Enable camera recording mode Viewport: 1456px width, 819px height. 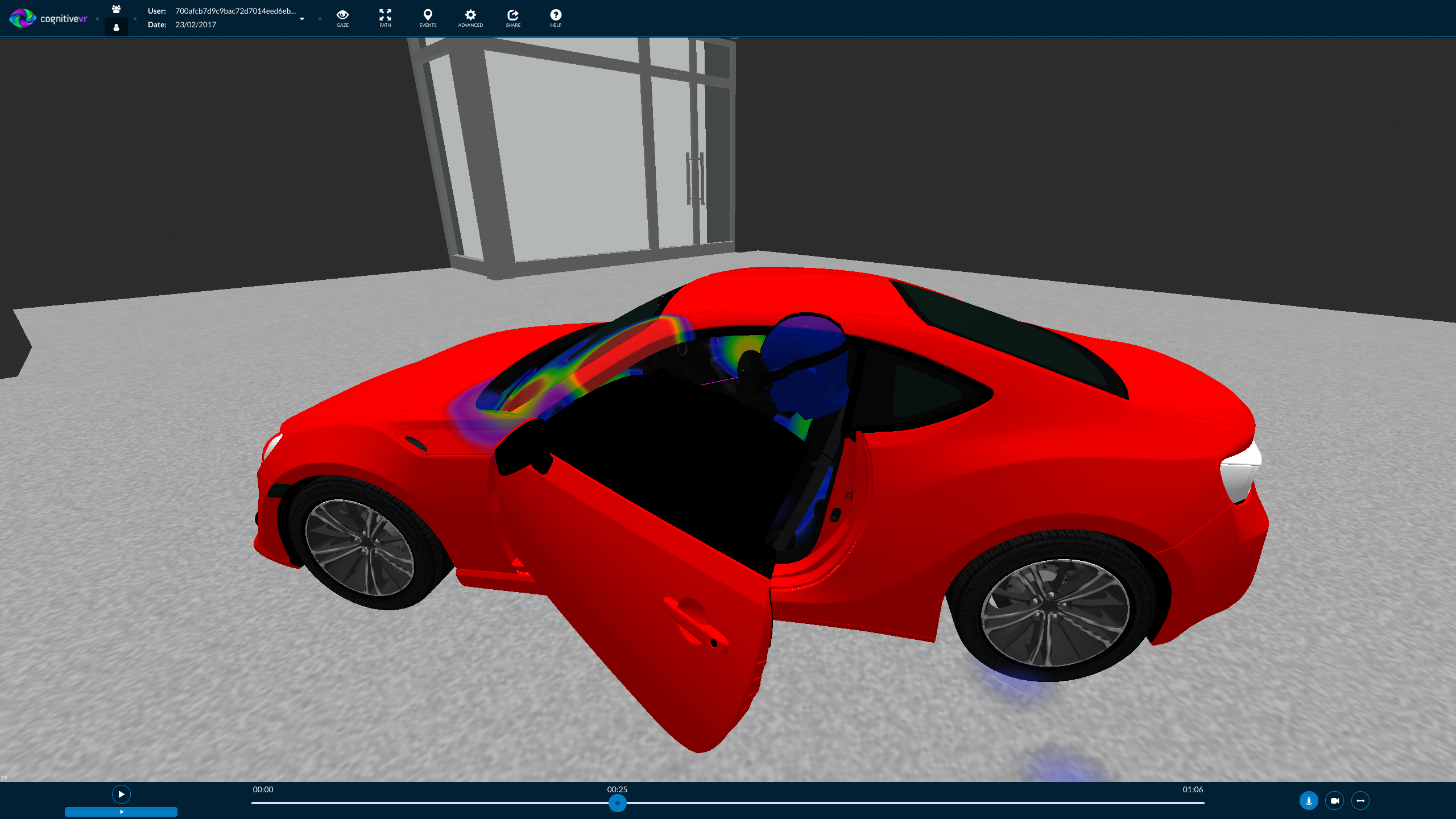pyautogui.click(x=1334, y=800)
